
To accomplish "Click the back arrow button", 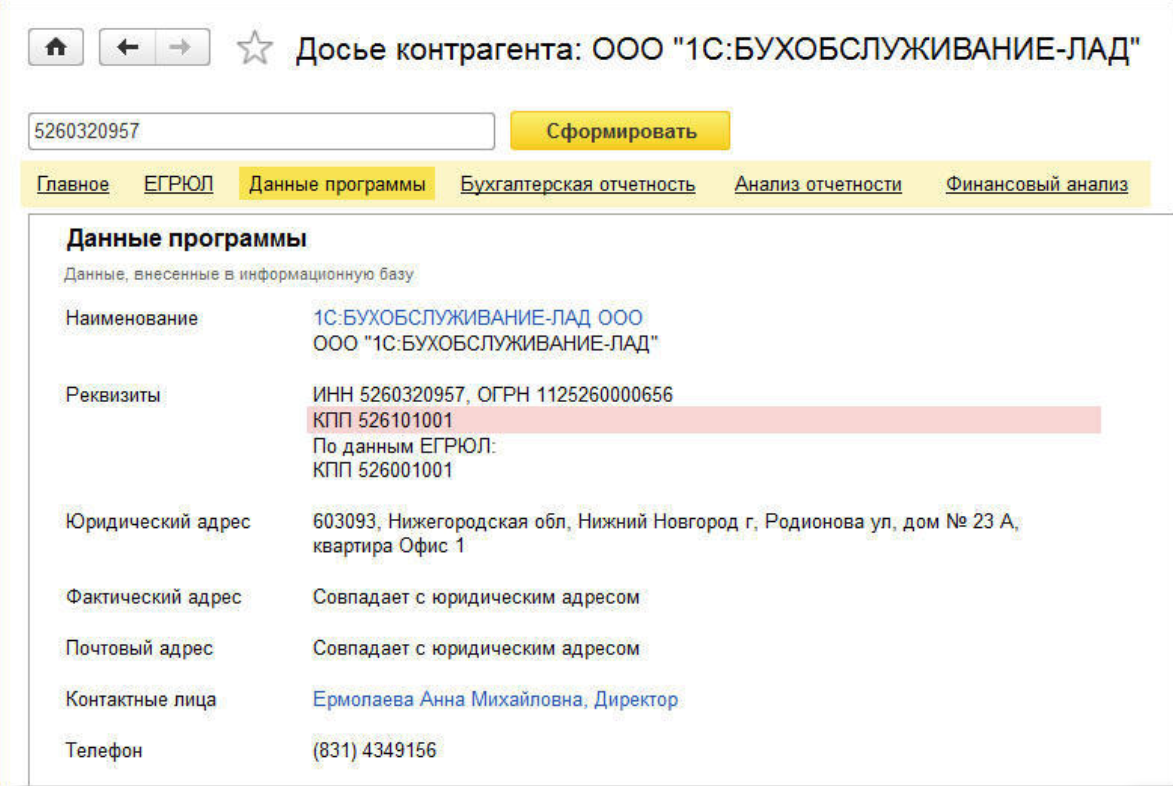I will 127,48.
